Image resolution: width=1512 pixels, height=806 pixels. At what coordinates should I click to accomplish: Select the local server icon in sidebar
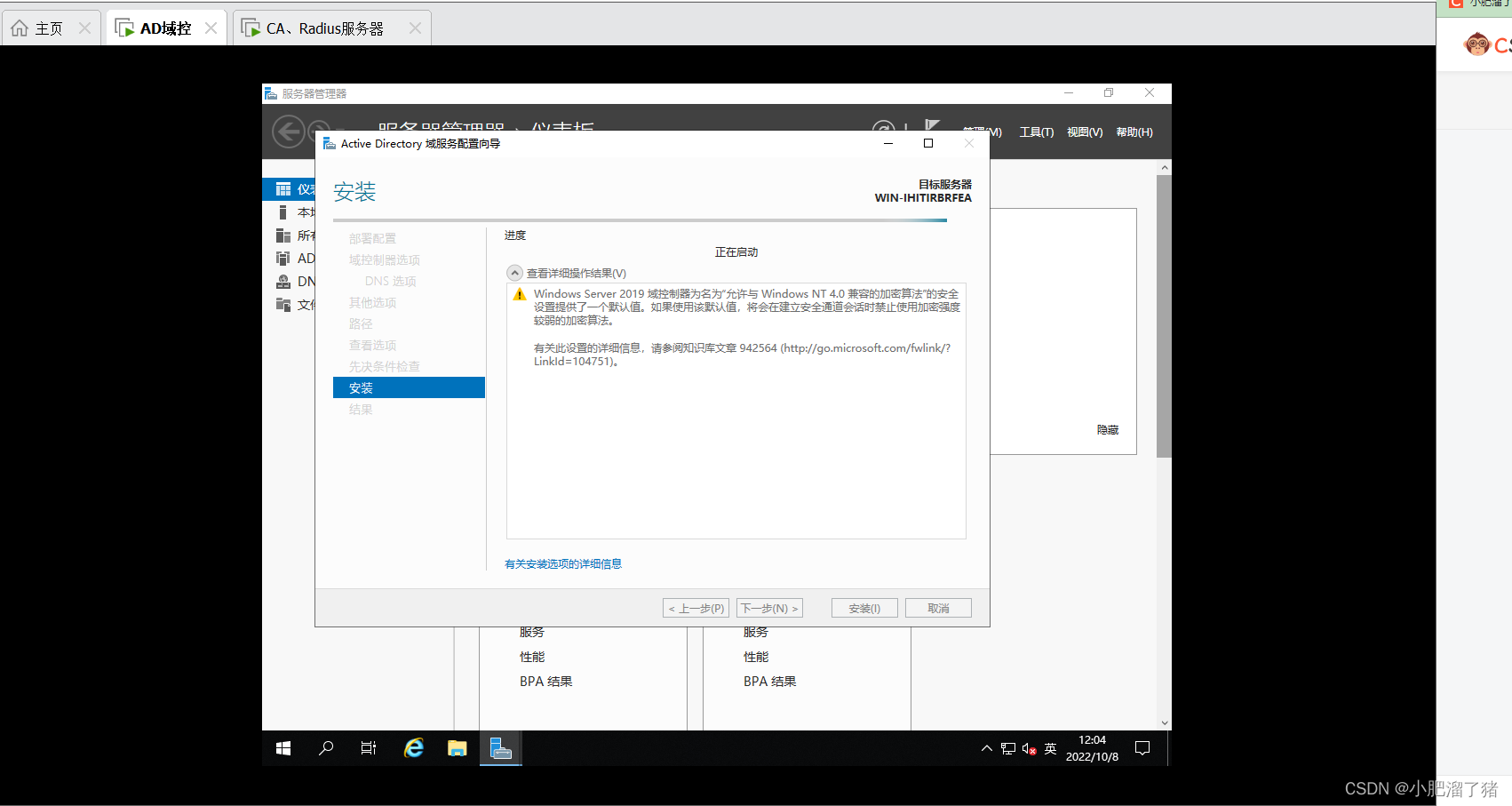(283, 212)
